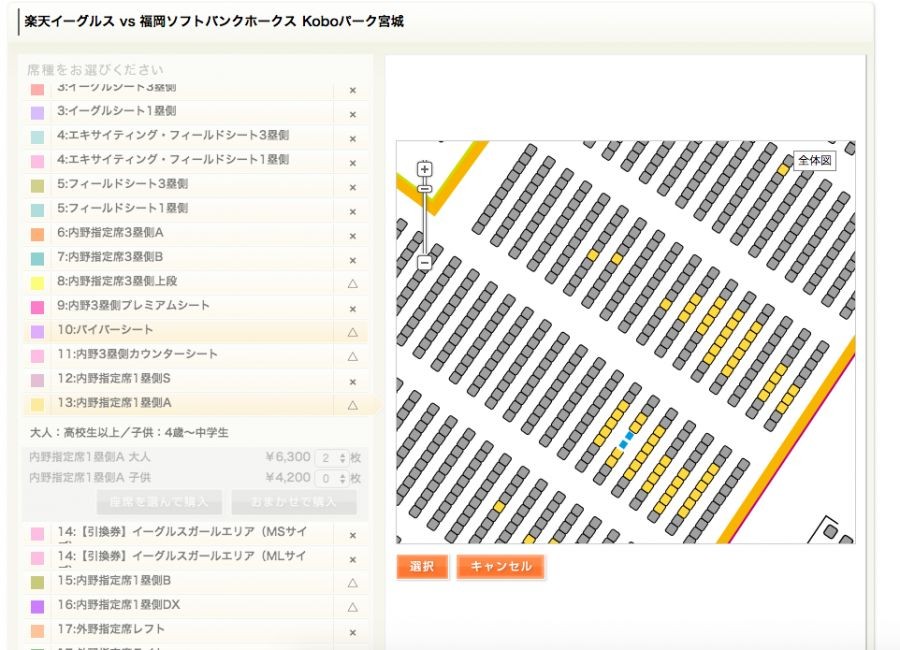Select 5:フィールドシート3塁側 seat type

196,184
